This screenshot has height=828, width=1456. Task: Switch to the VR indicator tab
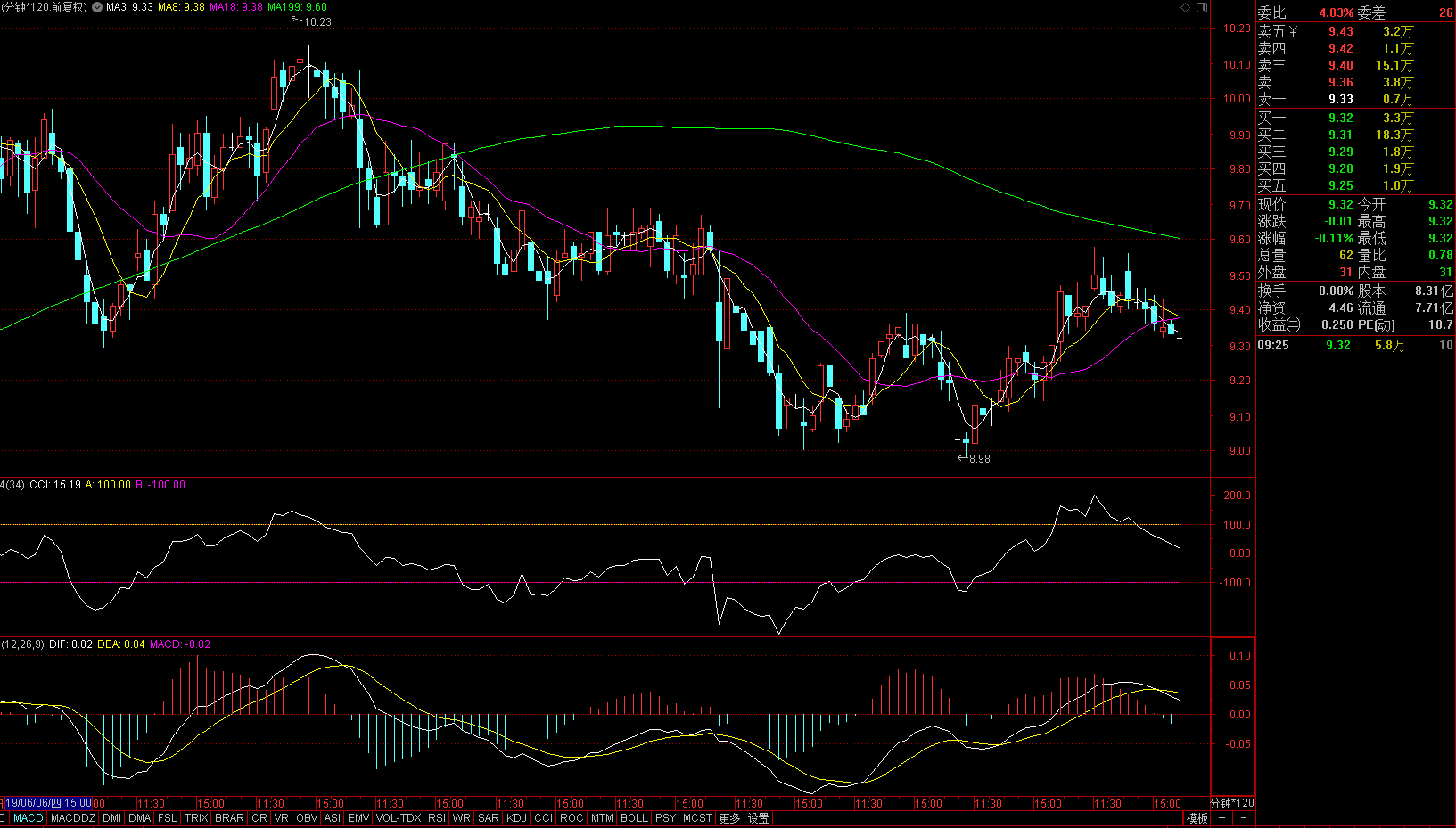(282, 818)
